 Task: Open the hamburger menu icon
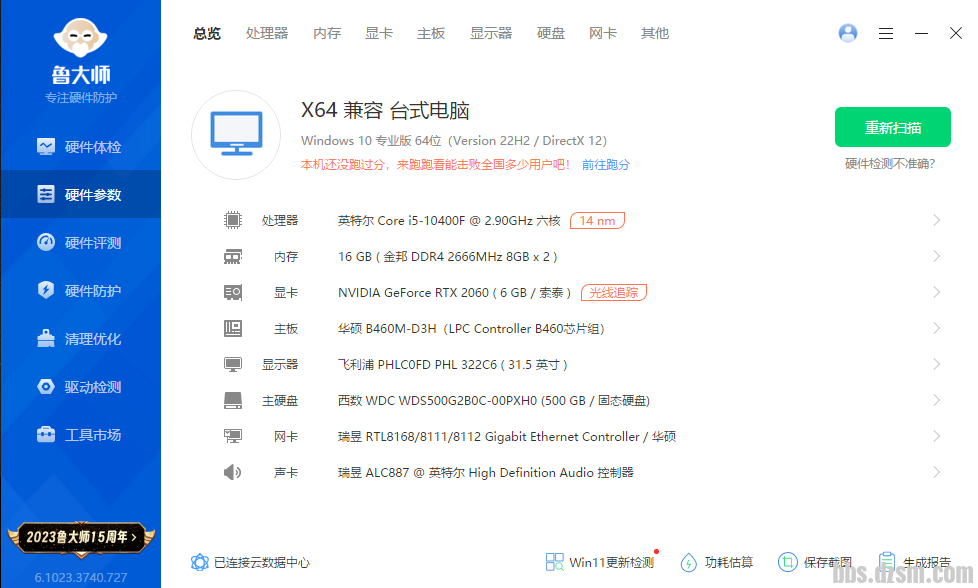pyautogui.click(x=886, y=33)
